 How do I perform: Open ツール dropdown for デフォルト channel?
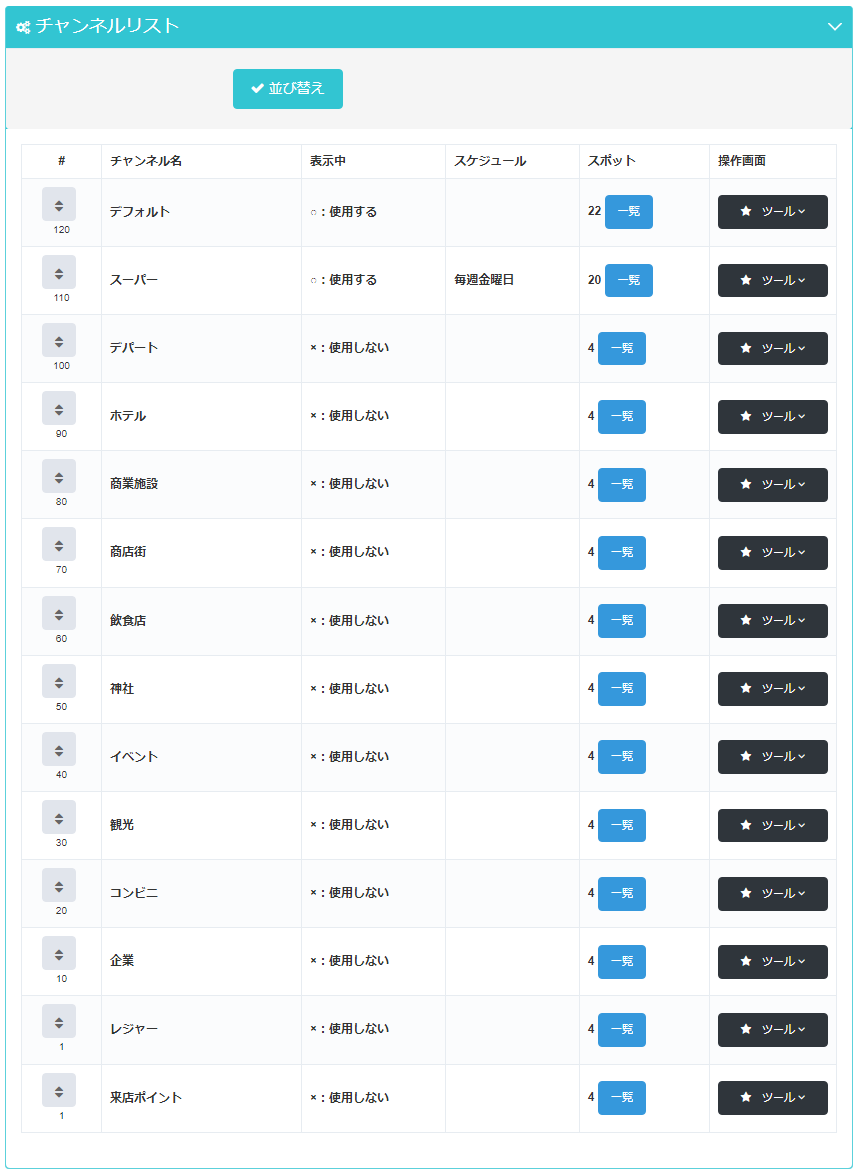[x=772, y=212]
